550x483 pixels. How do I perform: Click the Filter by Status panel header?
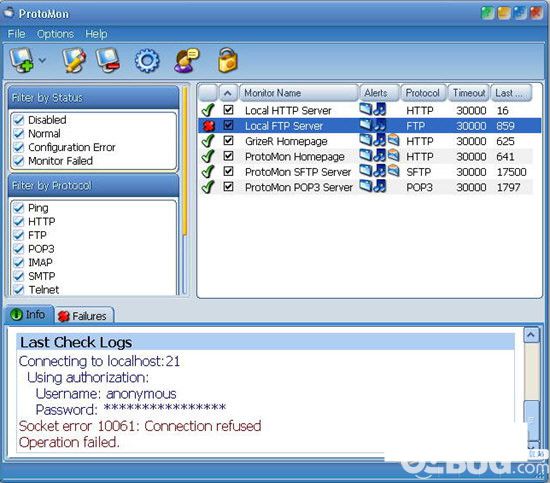(93, 98)
